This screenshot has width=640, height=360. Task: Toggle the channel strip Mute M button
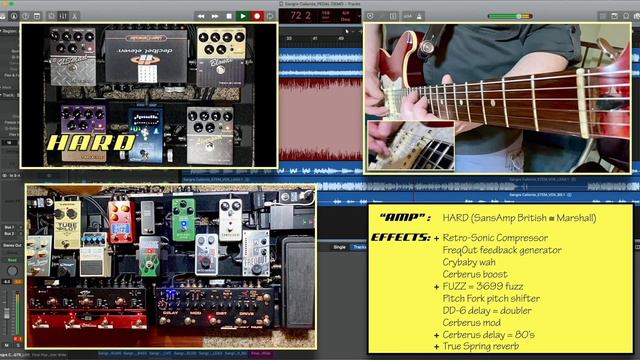point(6,345)
